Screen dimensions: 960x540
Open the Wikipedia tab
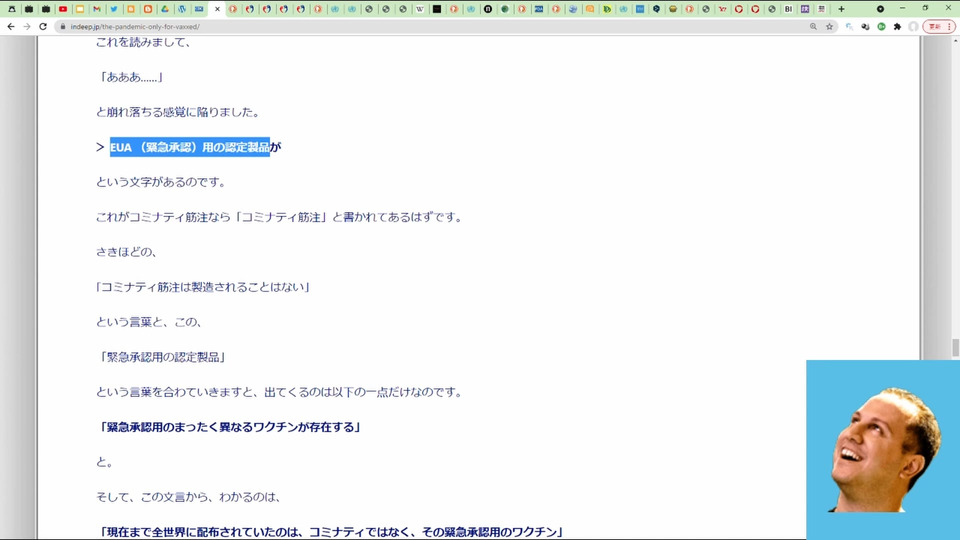point(420,9)
